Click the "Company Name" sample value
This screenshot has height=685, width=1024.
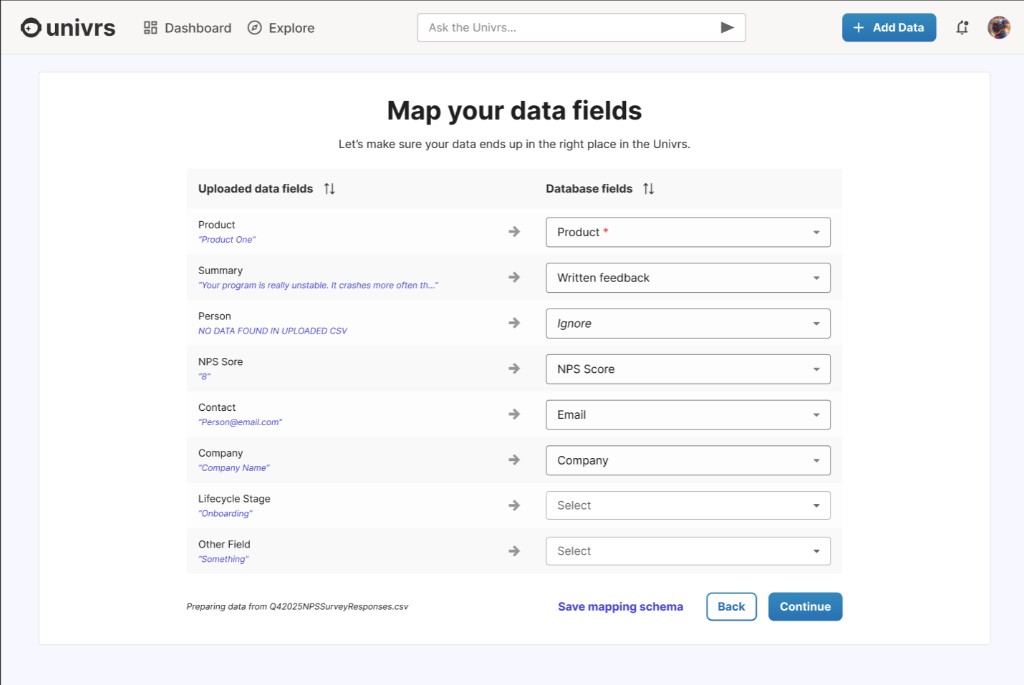tap(234, 468)
